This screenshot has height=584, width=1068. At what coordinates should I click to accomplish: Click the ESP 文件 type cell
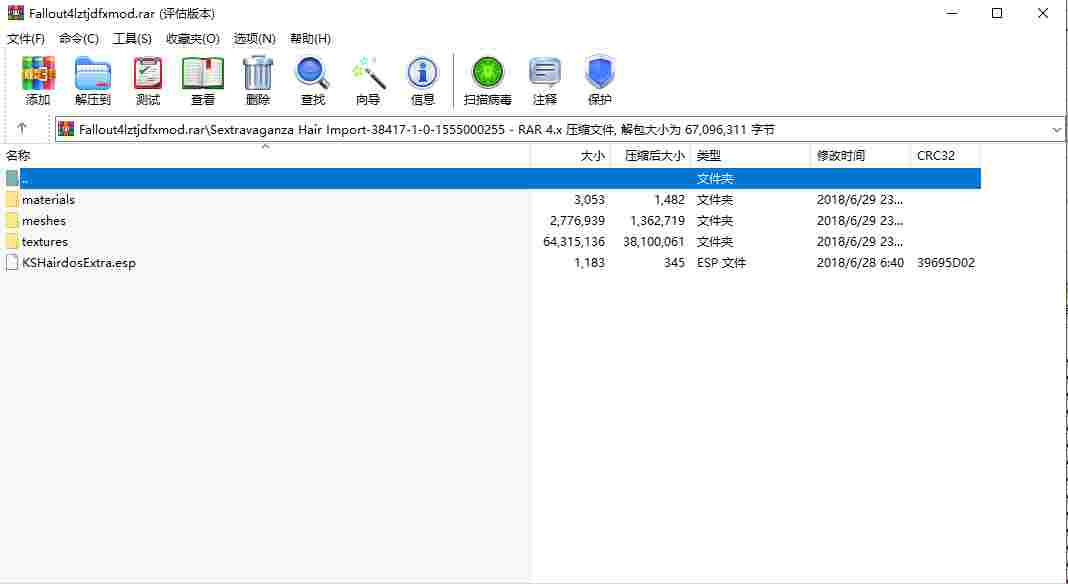tap(721, 262)
